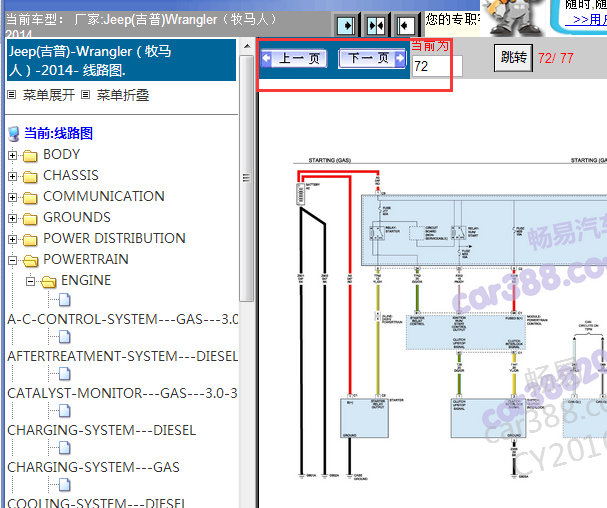Click document icon above CHARGING-SYSTEM---GAS
607x508 pixels.
65,448
